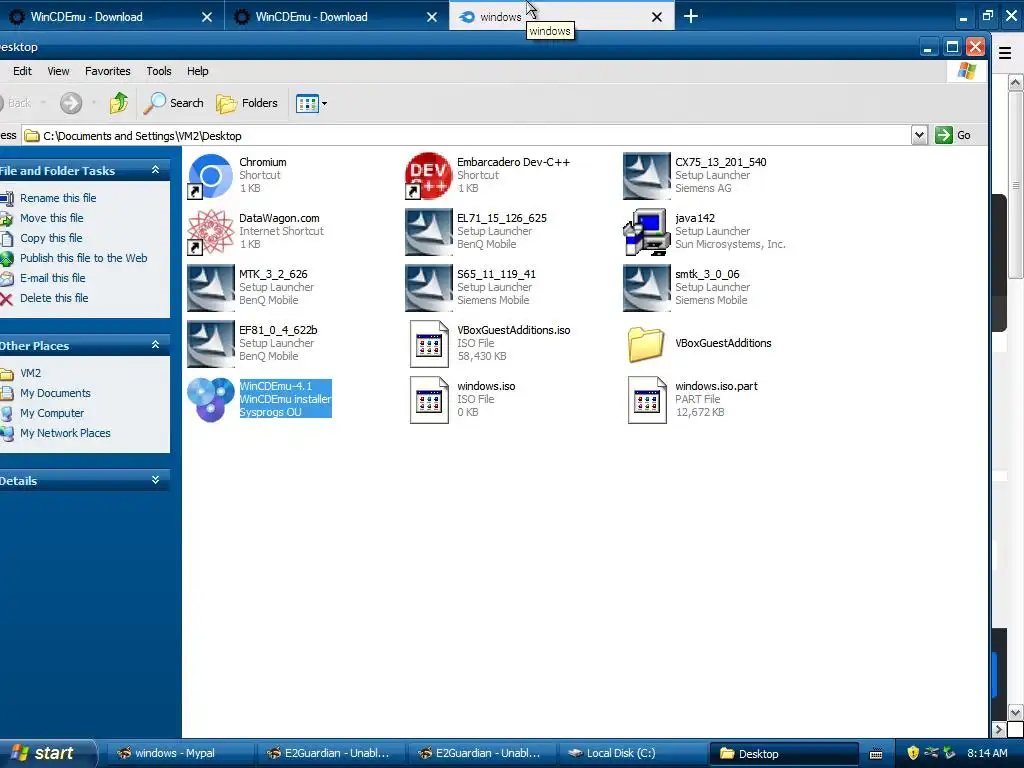Go to My Computer in Other Places
The height and width of the screenshot is (768, 1024).
click(52, 413)
